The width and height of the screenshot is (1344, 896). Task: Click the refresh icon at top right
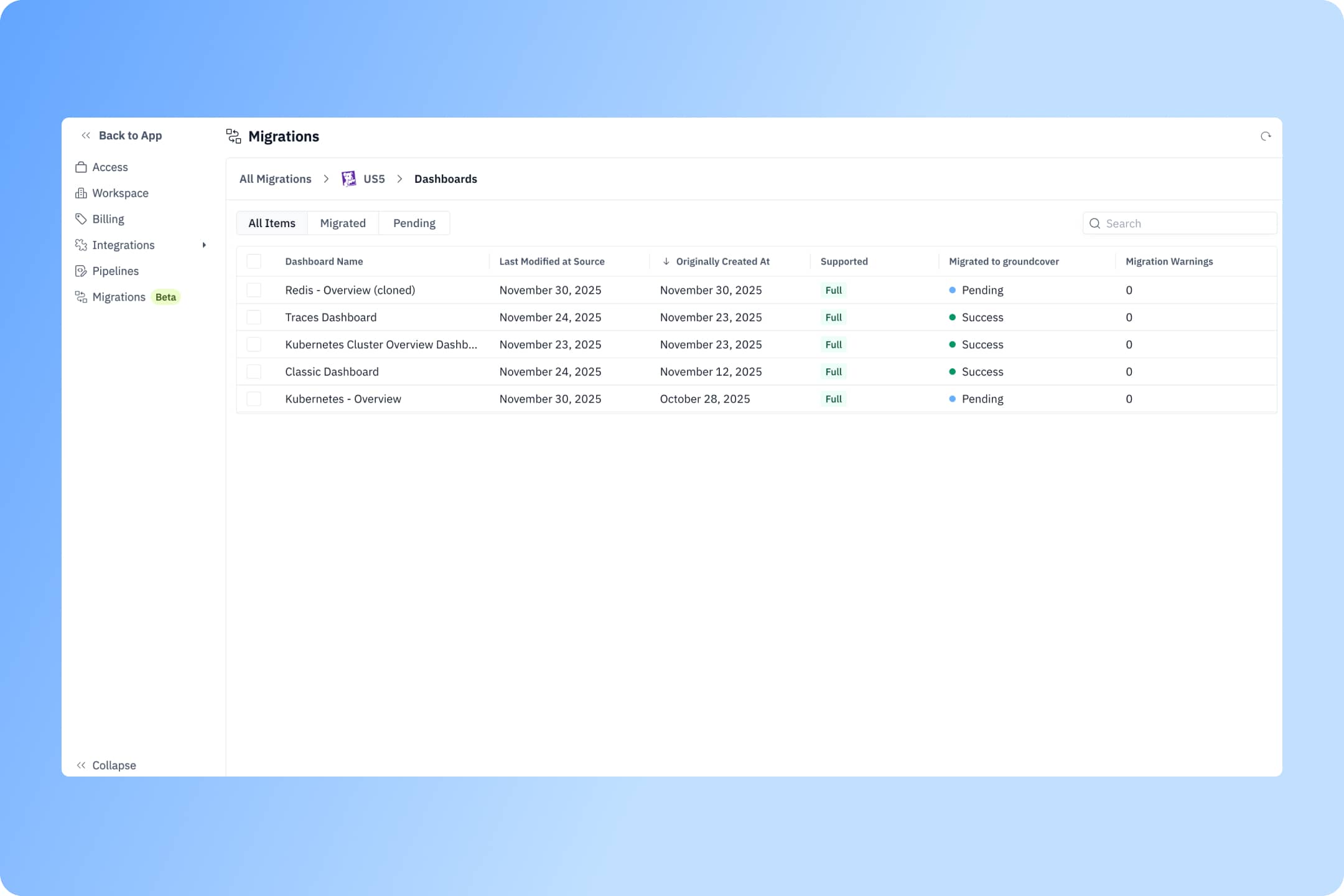coord(1265,136)
